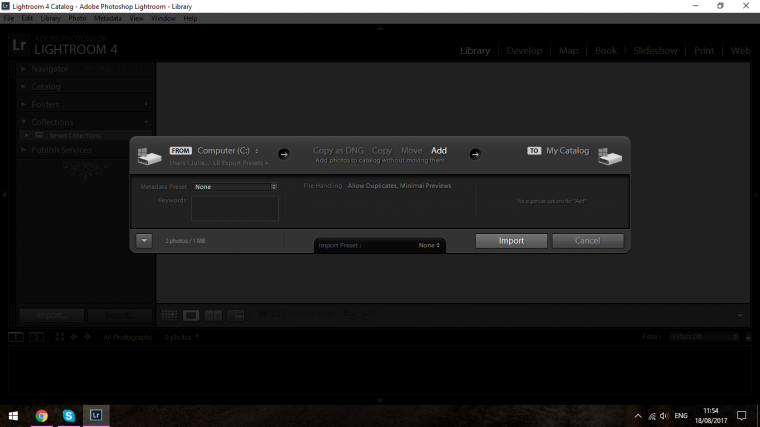The height and width of the screenshot is (427, 760).
Task: Switch to Loupe view icon
Action: coord(191,316)
